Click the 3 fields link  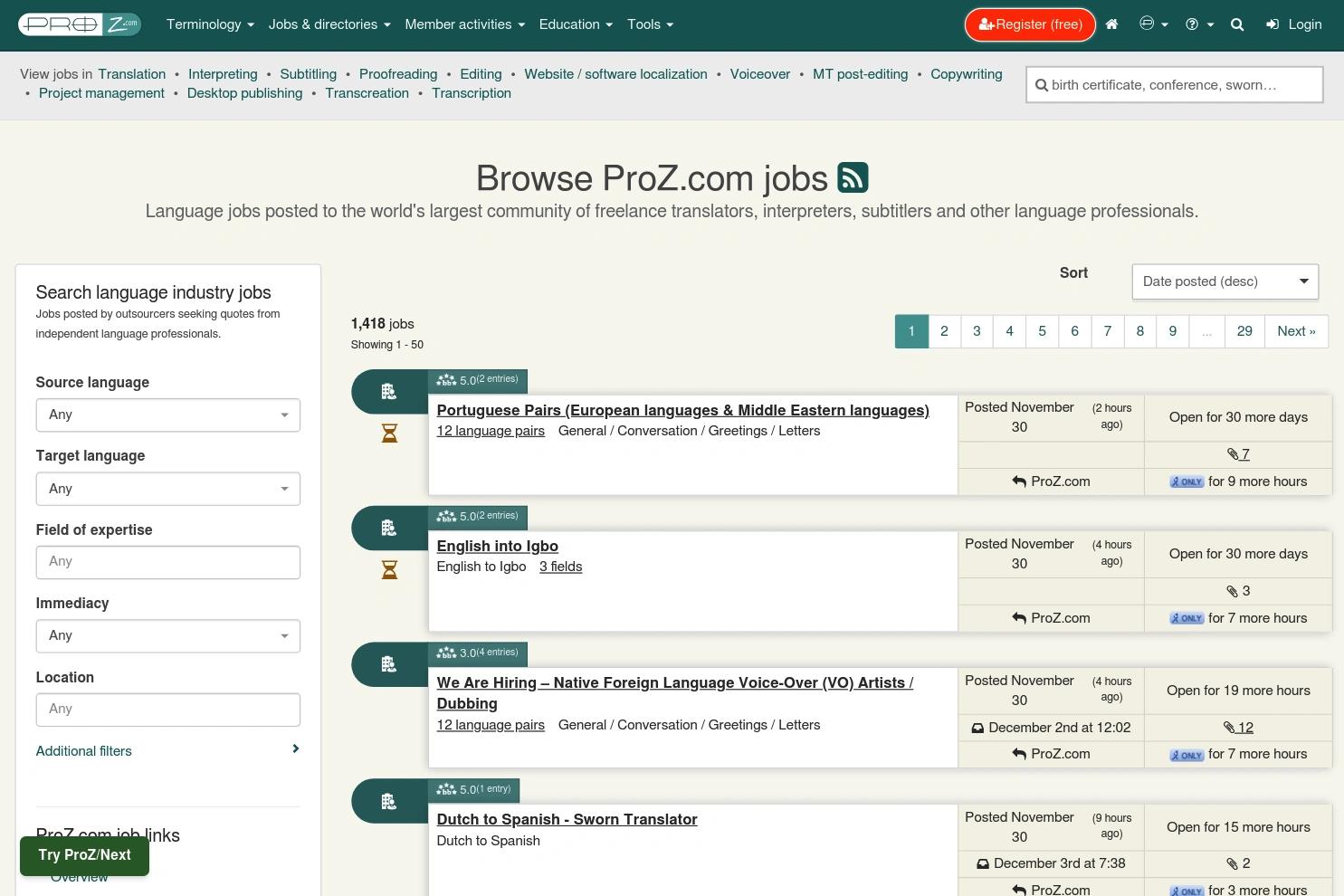click(x=560, y=567)
